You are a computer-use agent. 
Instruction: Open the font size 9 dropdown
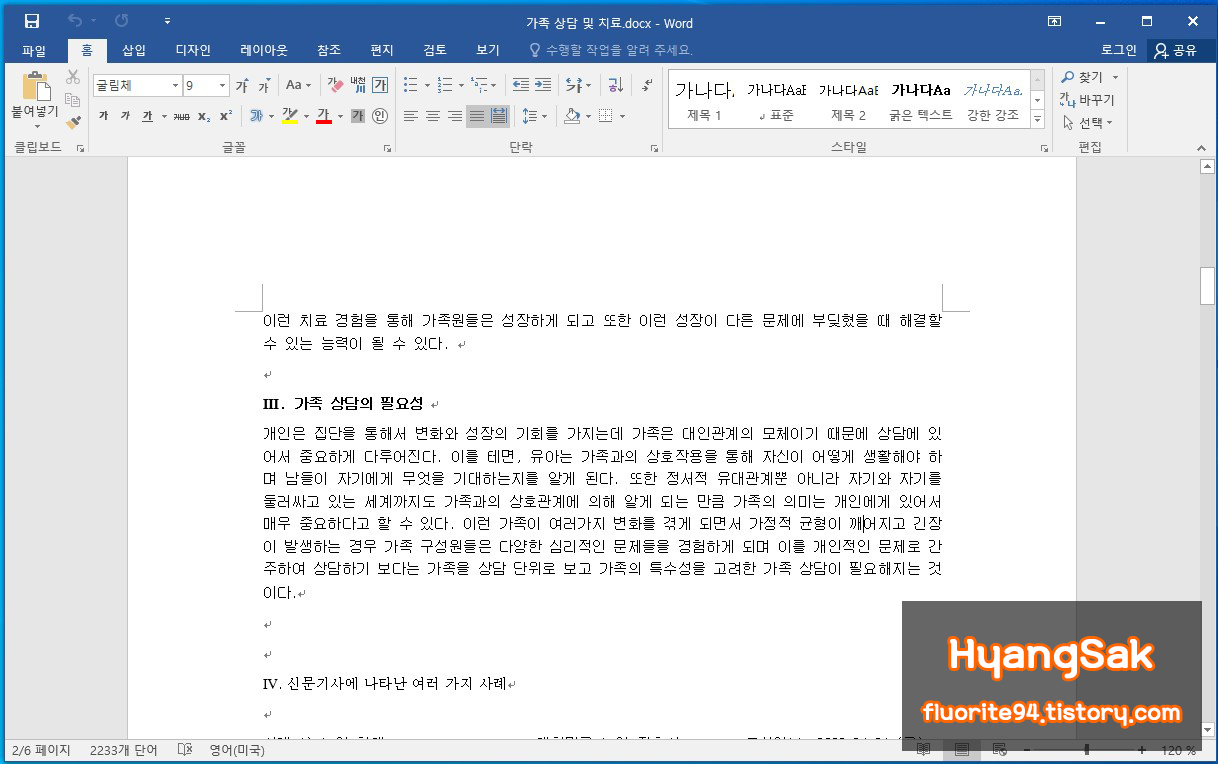[x=221, y=86]
